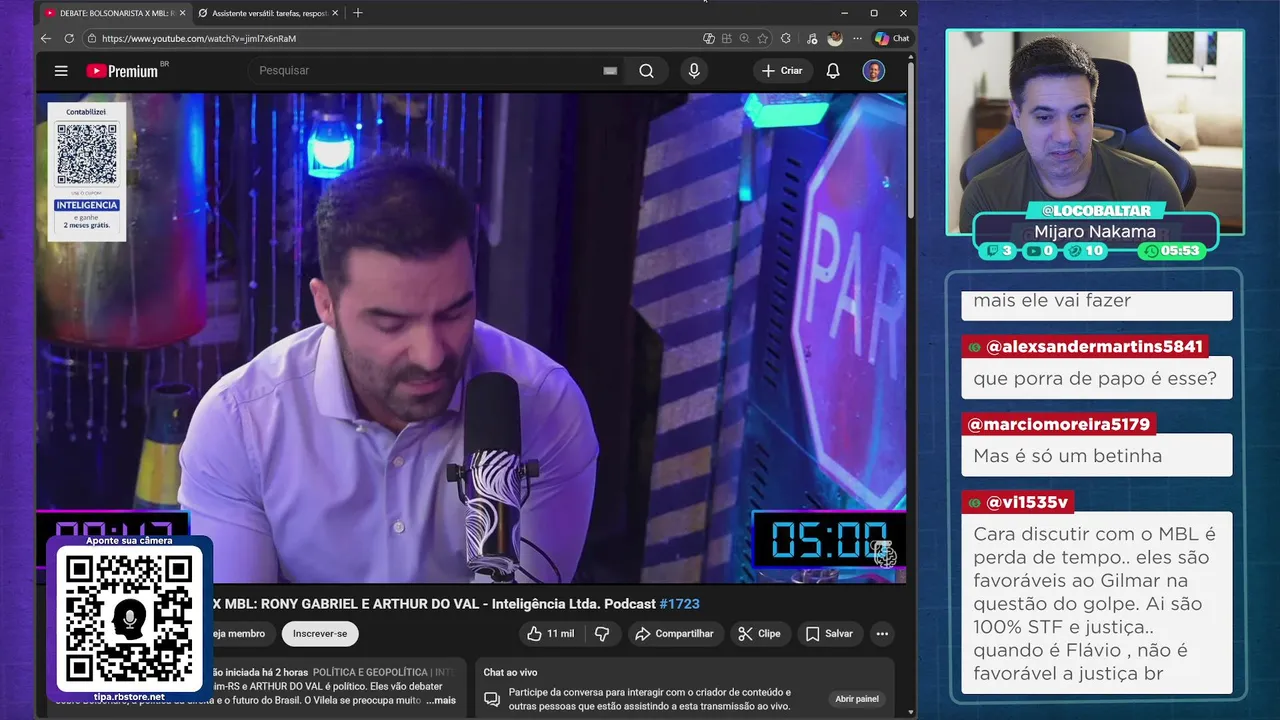Click the Mijaro Nakama name label
1280x720 pixels.
(x=1094, y=232)
